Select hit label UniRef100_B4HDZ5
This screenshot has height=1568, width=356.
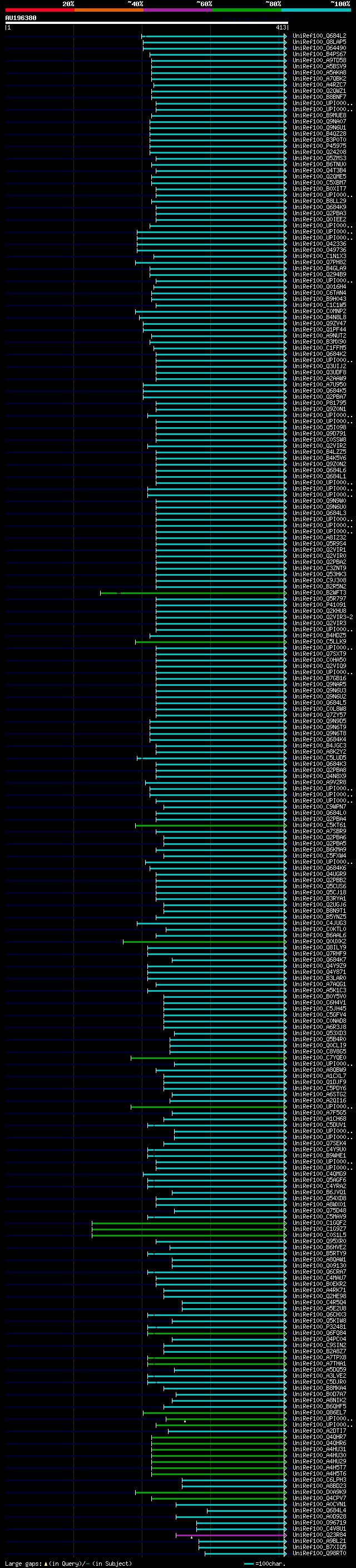pos(319,635)
